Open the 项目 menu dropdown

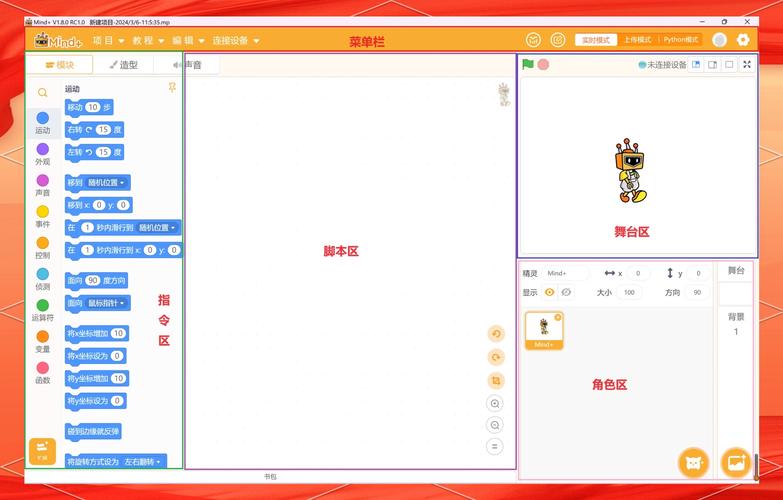click(108, 41)
